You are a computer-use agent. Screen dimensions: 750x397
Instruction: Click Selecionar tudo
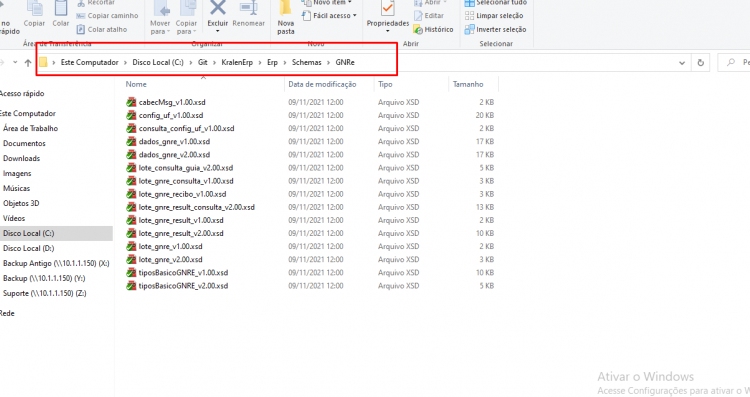point(496,2)
